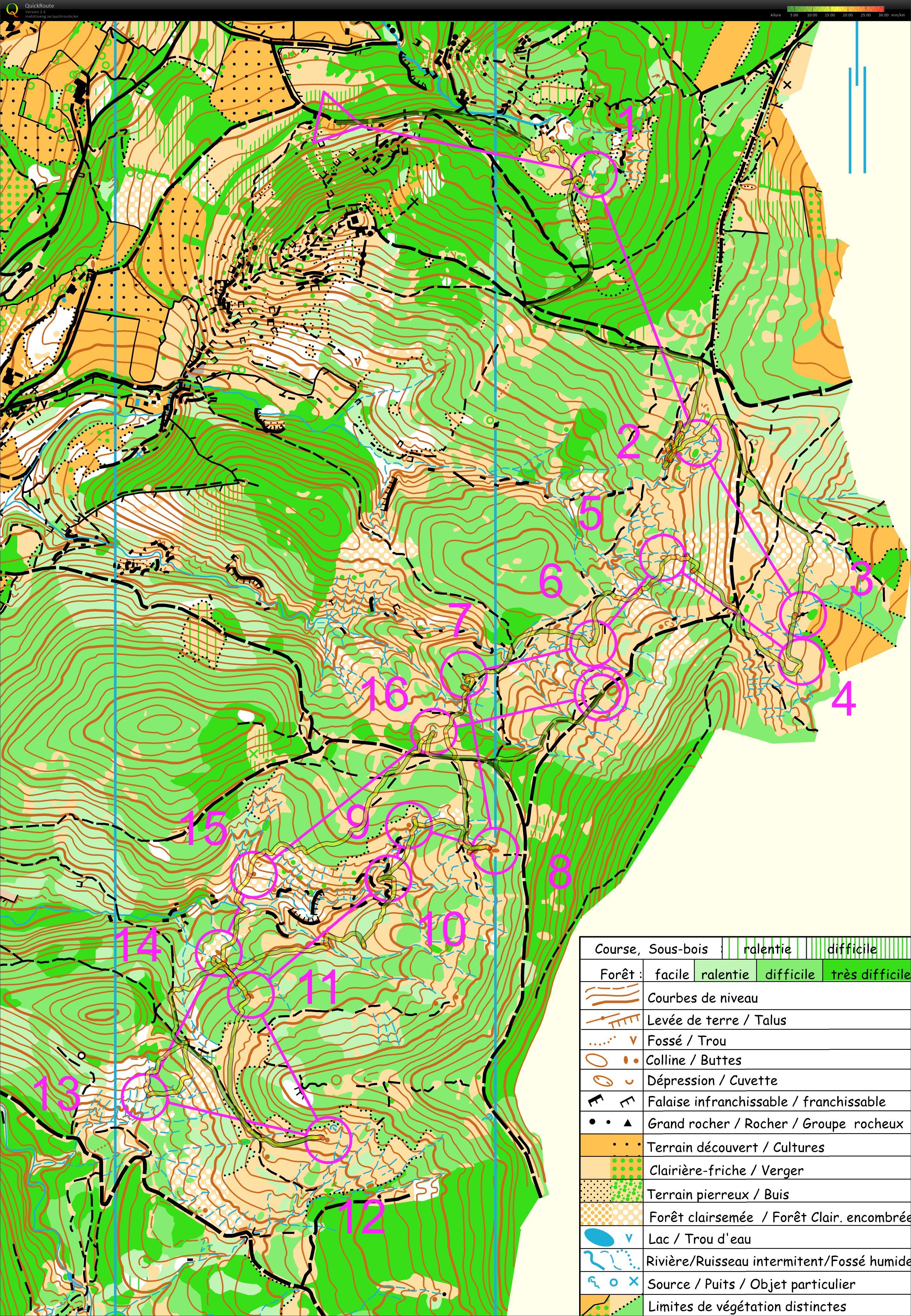
Task: Click the blue Lac symbol in the legend
Action: (599, 1238)
